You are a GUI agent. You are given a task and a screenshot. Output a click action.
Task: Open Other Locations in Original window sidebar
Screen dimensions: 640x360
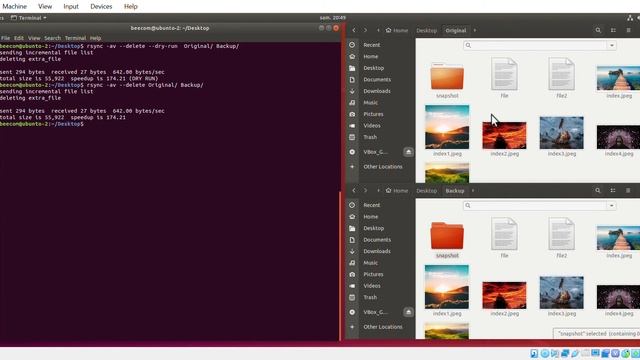click(382, 167)
